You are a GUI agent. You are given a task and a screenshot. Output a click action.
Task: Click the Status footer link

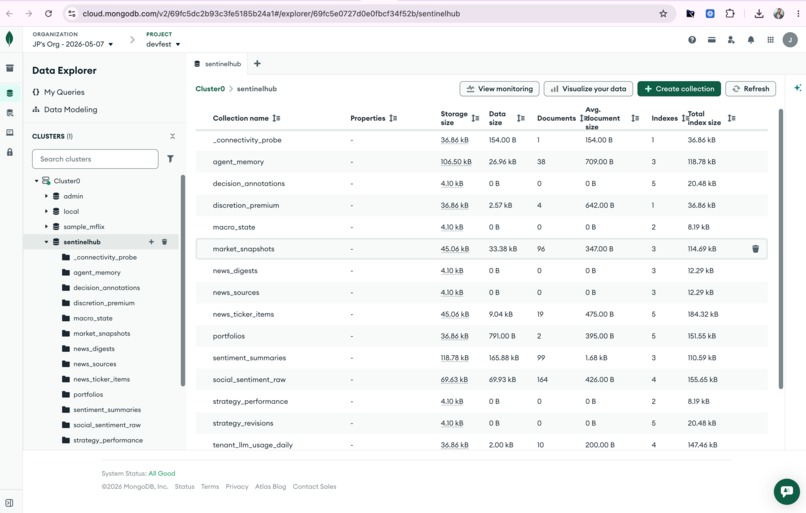[x=185, y=486]
